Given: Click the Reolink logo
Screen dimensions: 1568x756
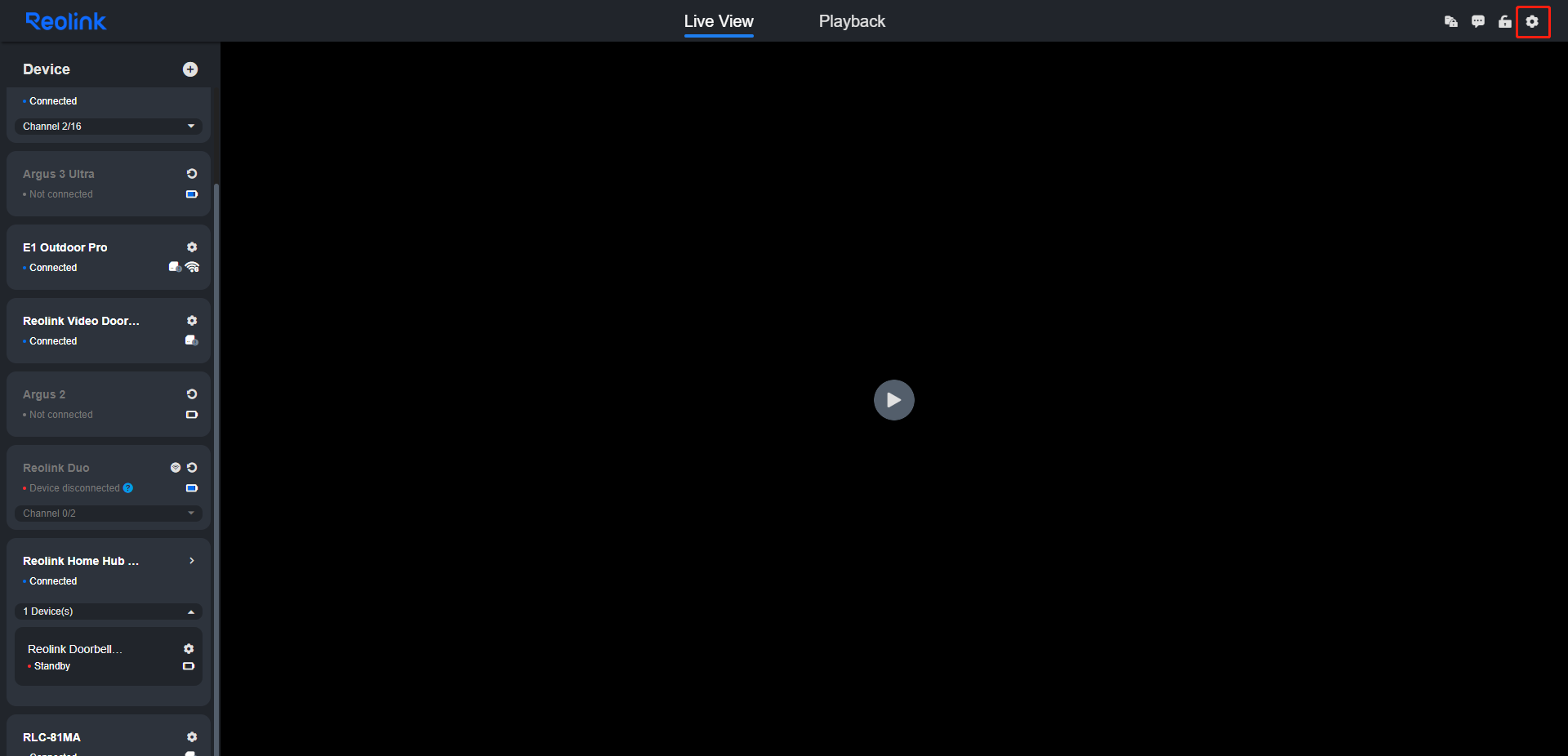Looking at the screenshot, I should coord(65,21).
